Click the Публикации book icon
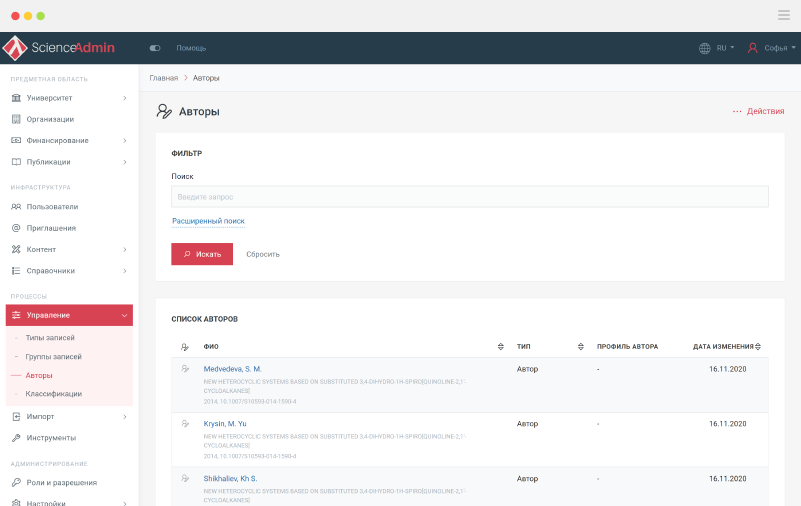The height and width of the screenshot is (506, 801). tap(16, 162)
